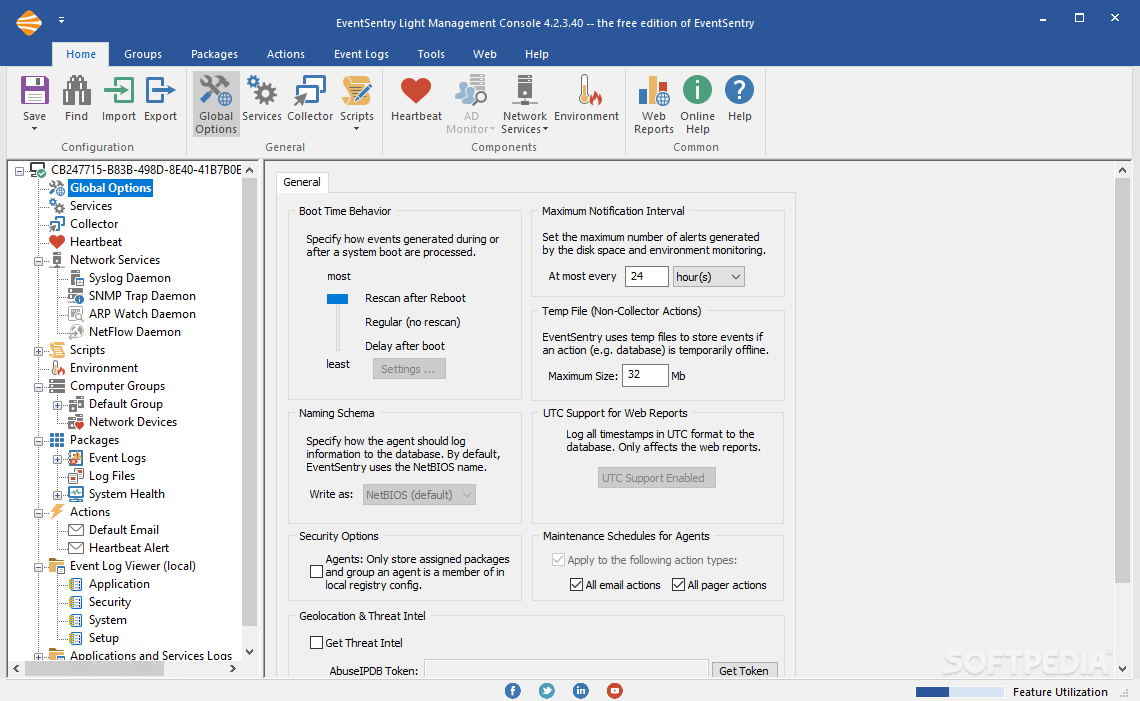Collapse the Network Services tree node
The height and width of the screenshot is (701, 1140).
pyautogui.click(x=39, y=260)
